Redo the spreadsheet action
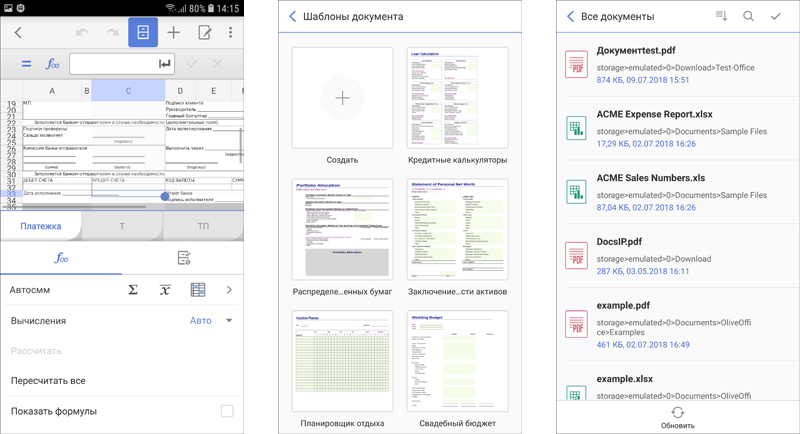This screenshot has width=800, height=434. tap(112, 33)
